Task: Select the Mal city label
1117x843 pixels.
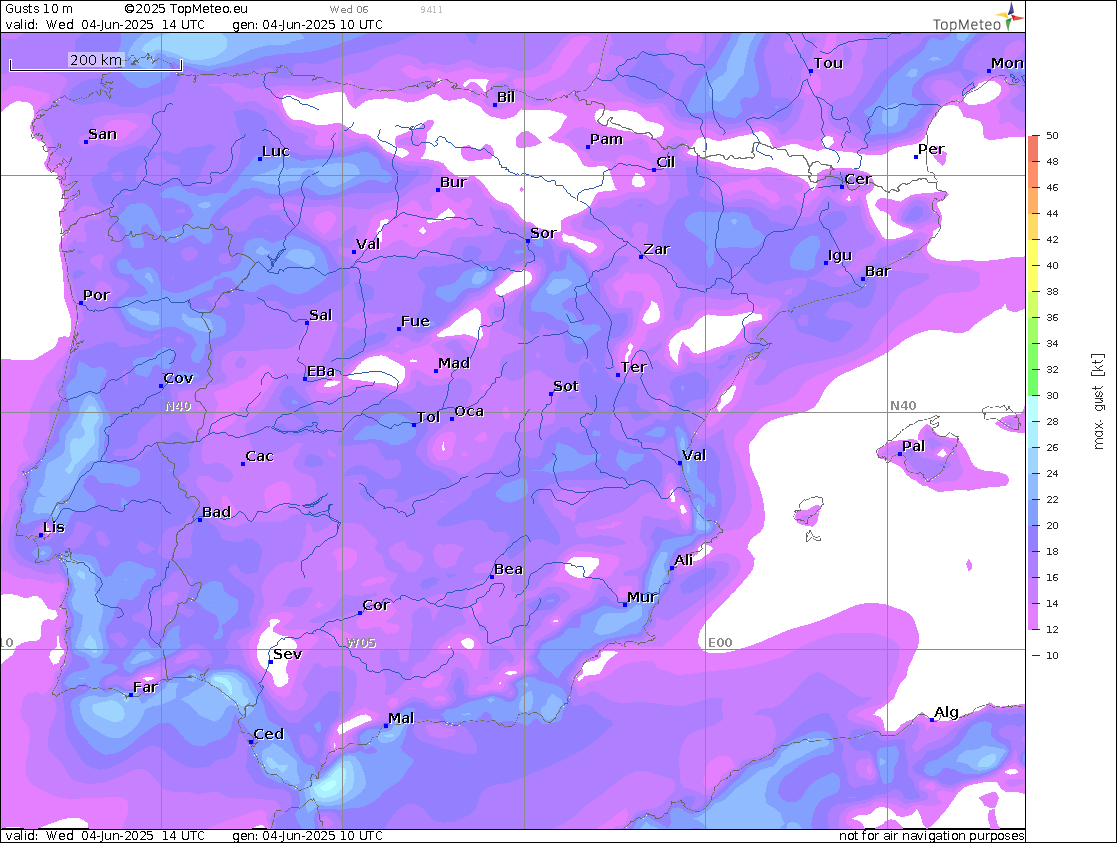Action: [x=401, y=718]
